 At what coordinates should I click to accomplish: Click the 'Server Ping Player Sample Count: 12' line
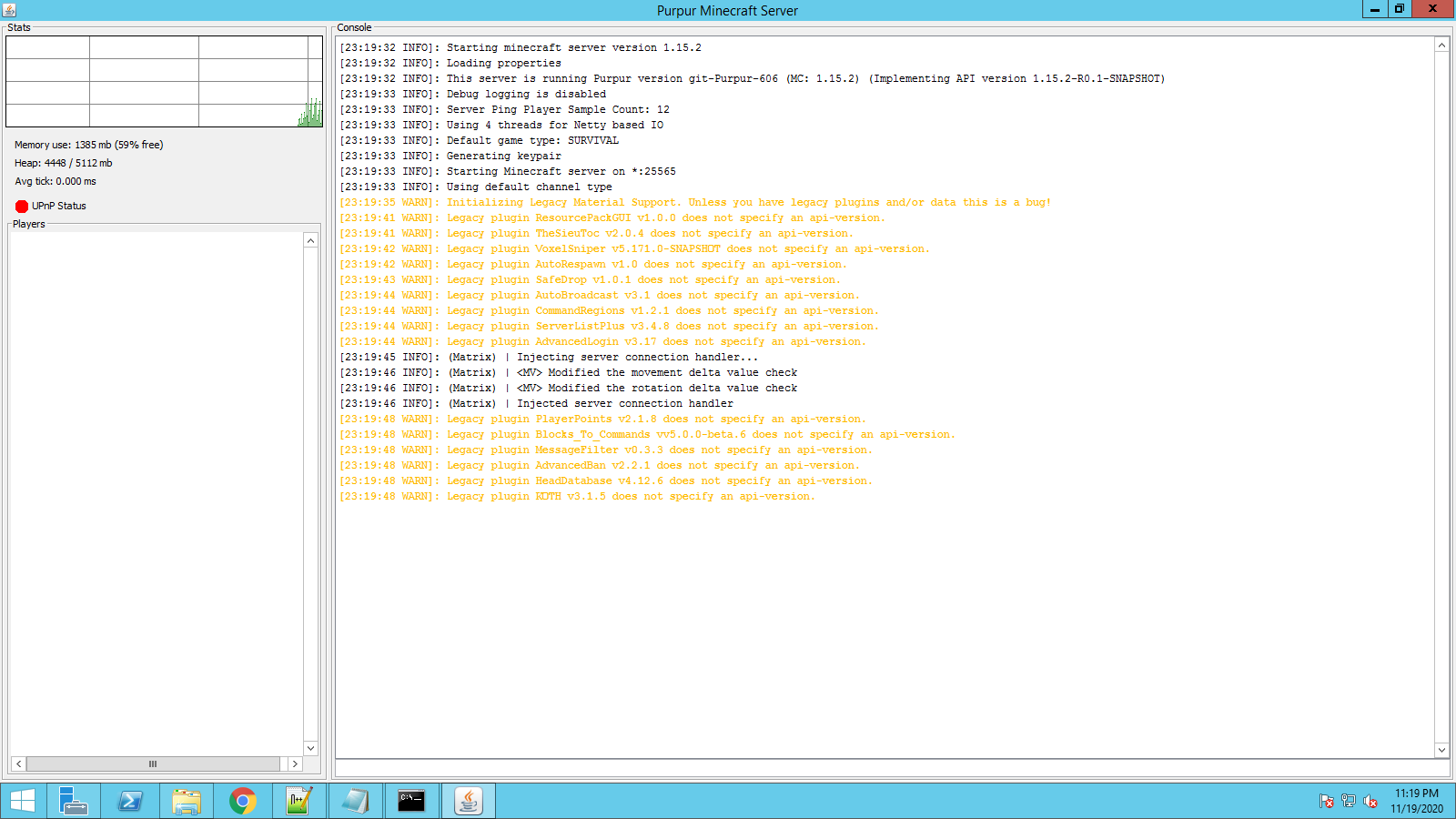pos(505,109)
